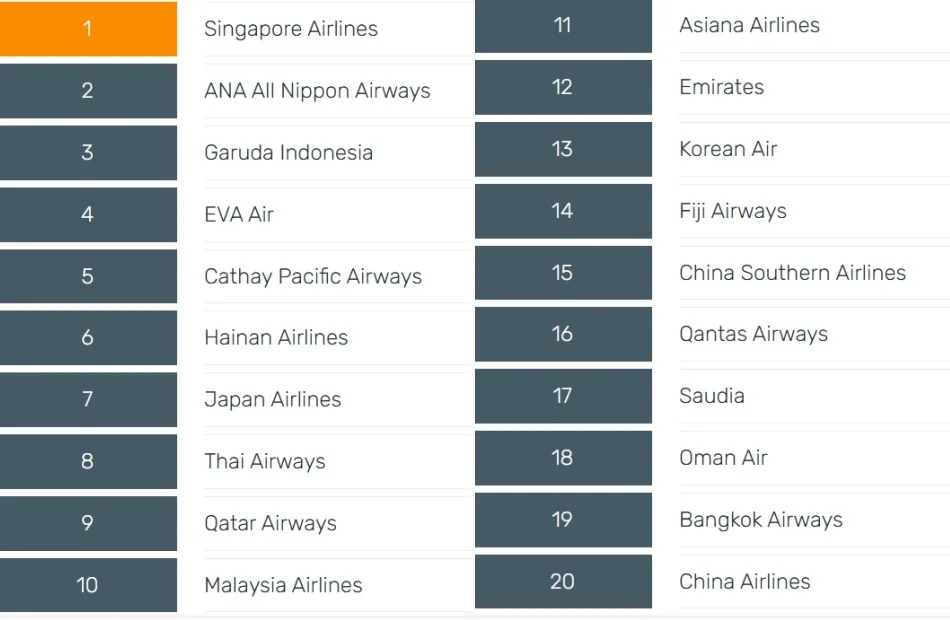
Task: Select the number 19 box for Bangkok Airways
Action: [563, 520]
